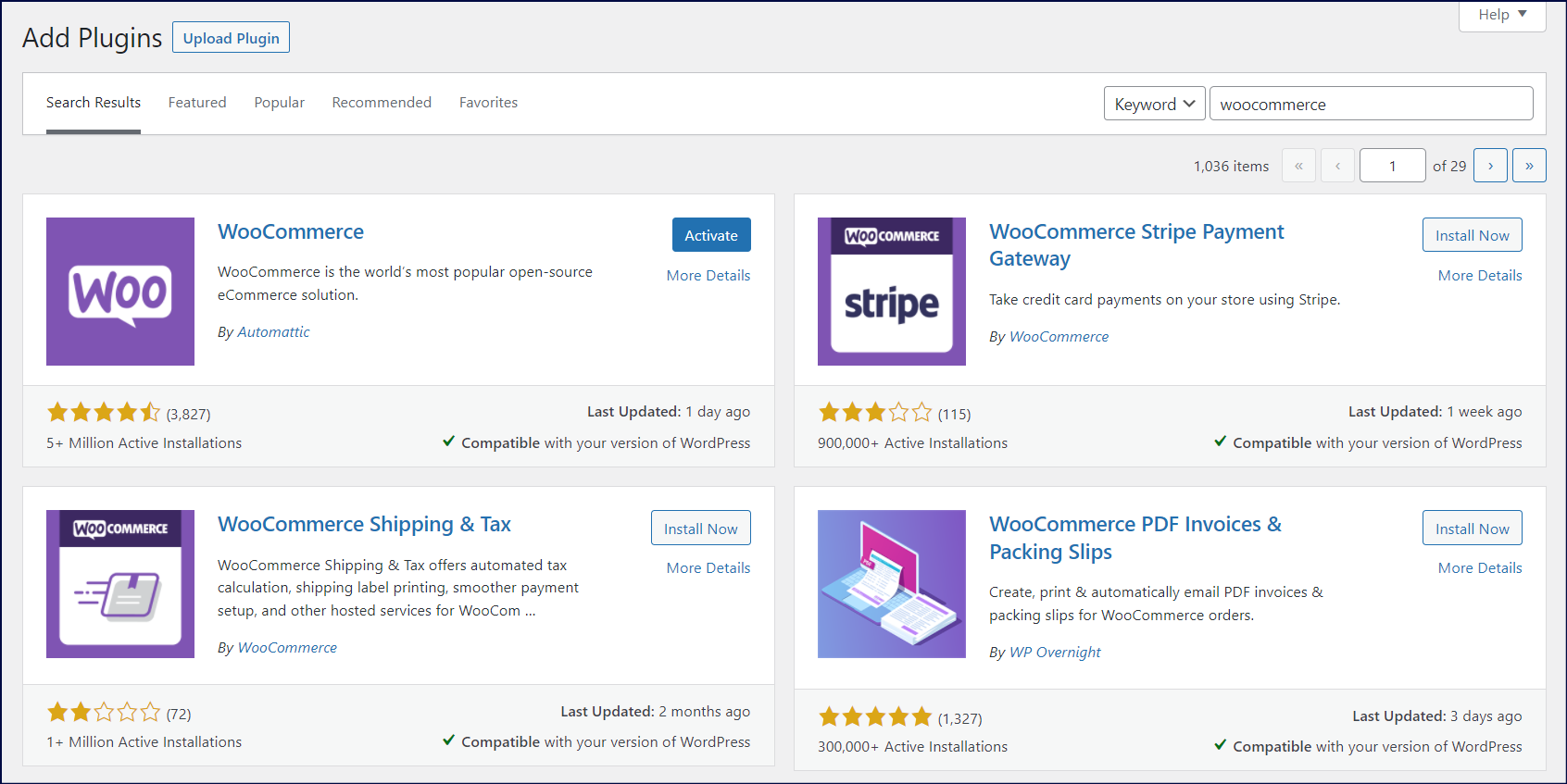View More Details for PDF Invoices
The width and height of the screenshot is (1567, 784).
(1480, 567)
